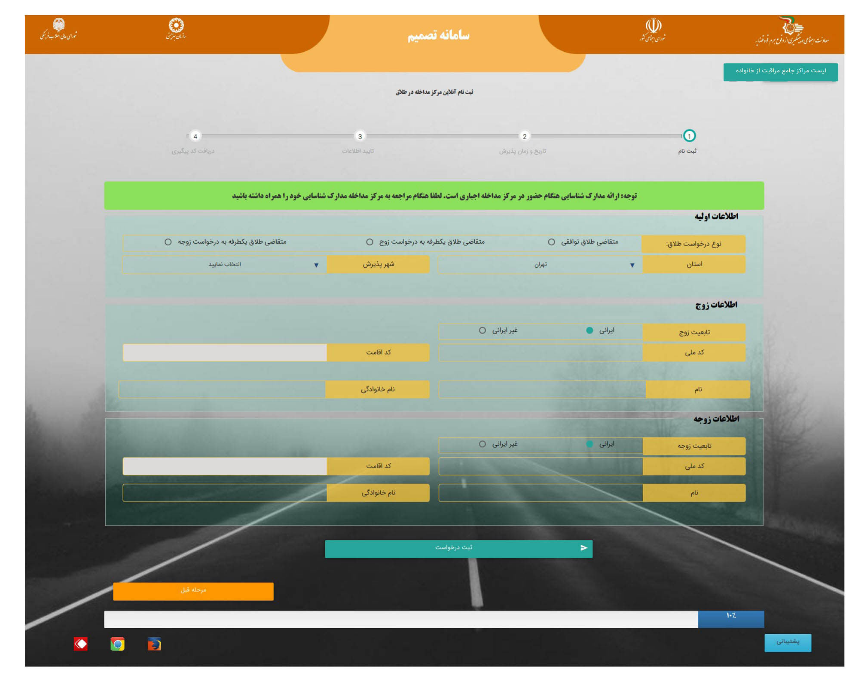Click the red diamond browser icon at the bottom
The image size is (865, 689).
[81, 644]
